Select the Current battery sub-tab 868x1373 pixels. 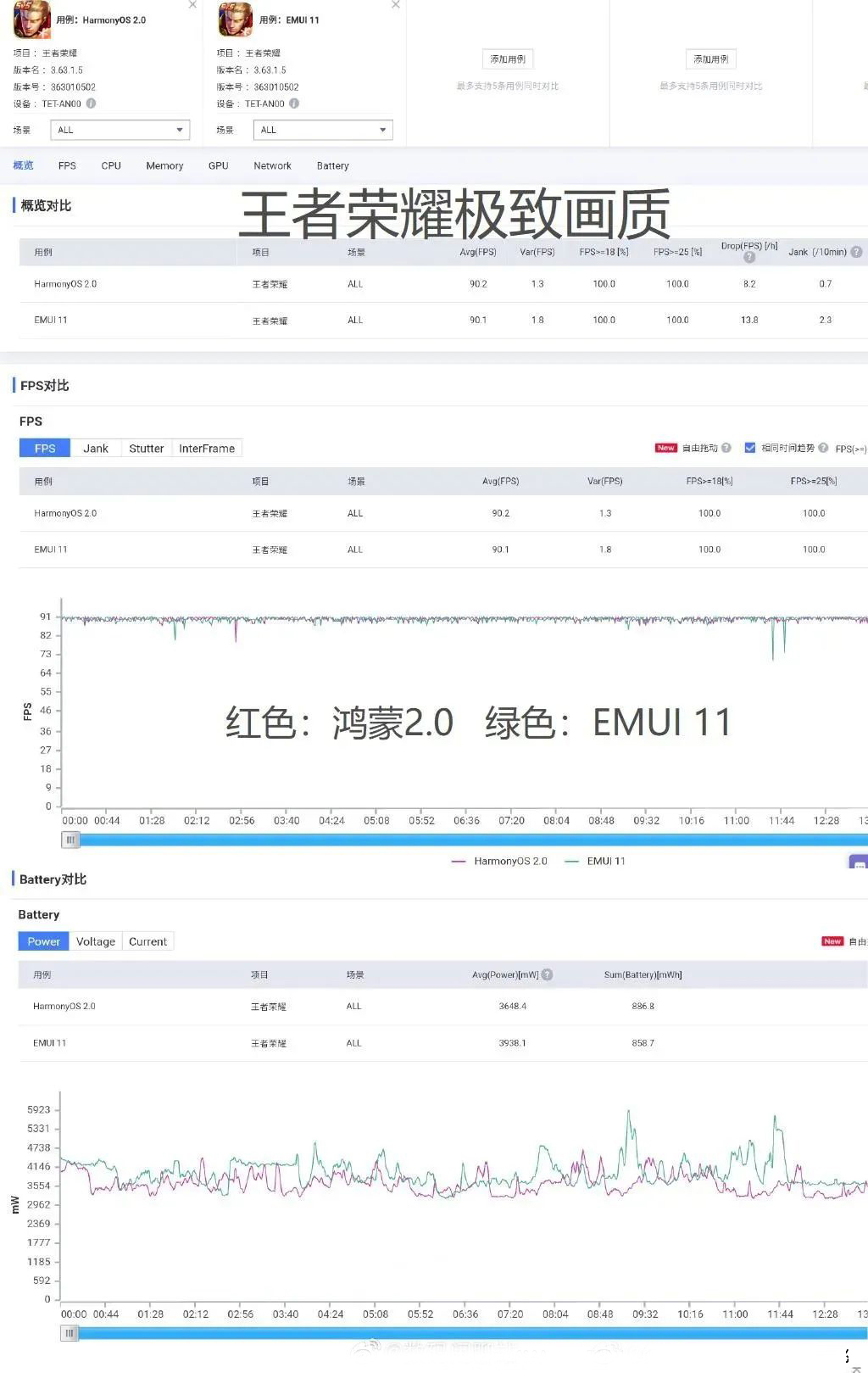click(147, 941)
